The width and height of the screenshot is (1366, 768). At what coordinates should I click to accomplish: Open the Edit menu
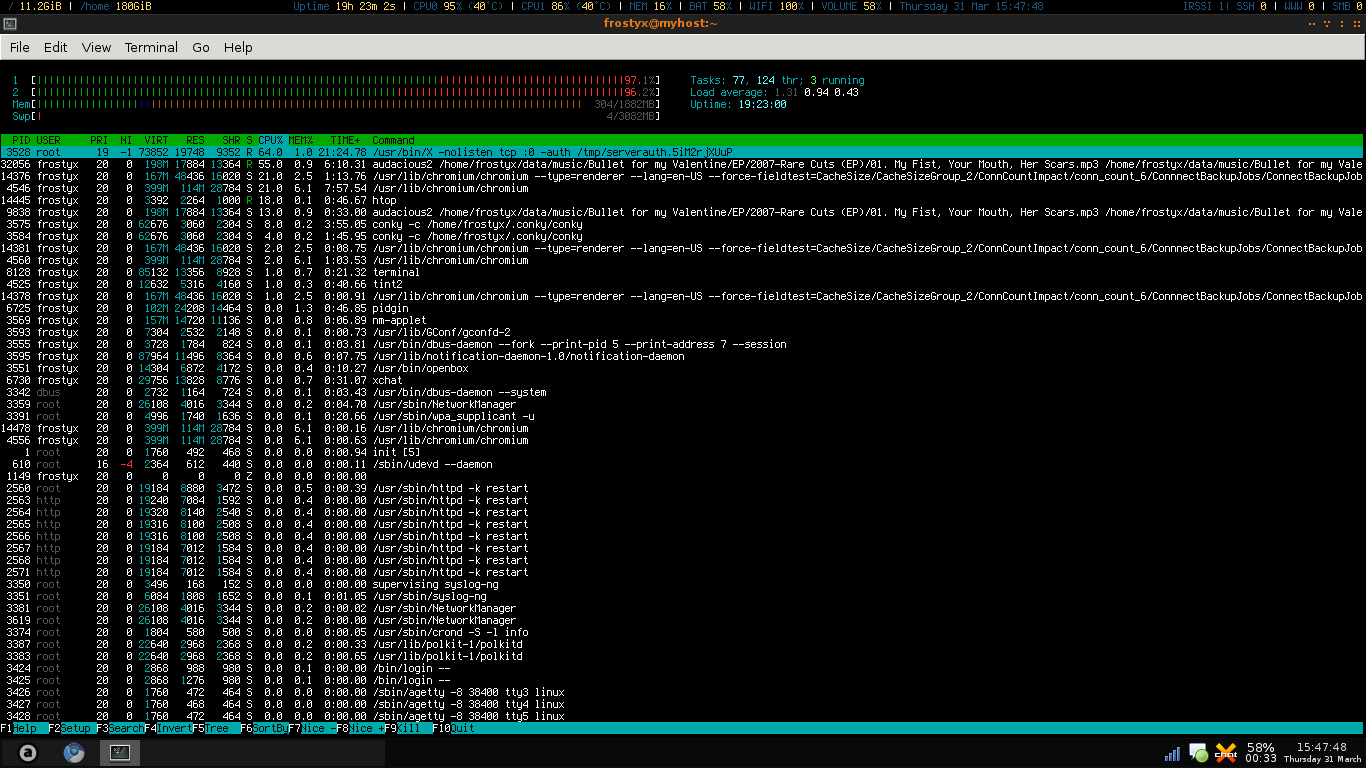(x=56, y=47)
